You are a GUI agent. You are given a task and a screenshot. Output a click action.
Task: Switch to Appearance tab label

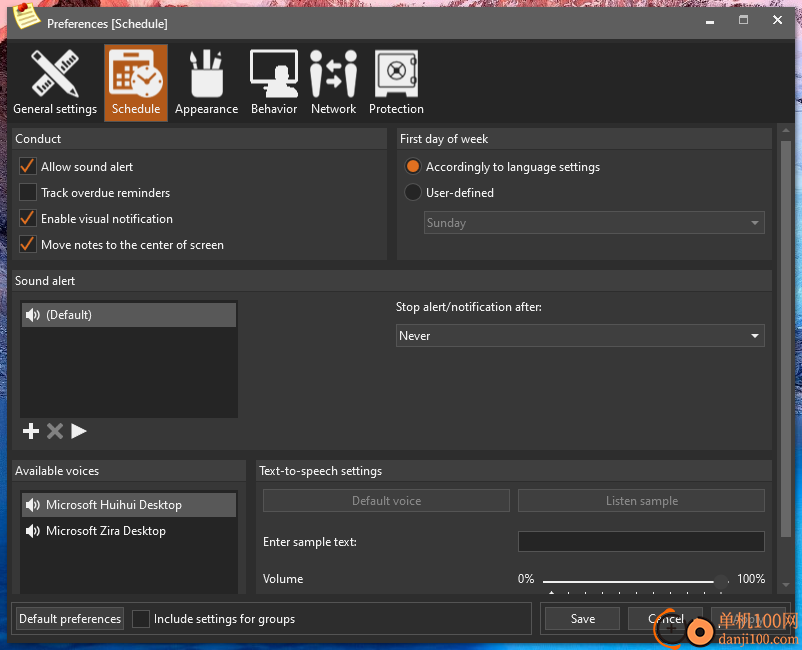[x=206, y=109]
